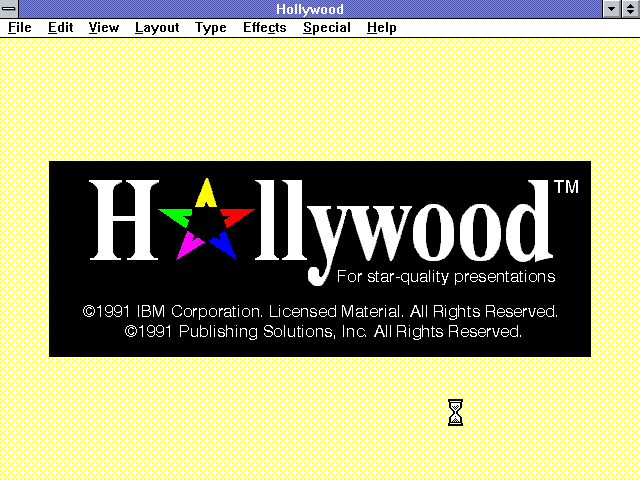Click the TM trademark symbol
This screenshot has width=640, height=480.
click(567, 187)
